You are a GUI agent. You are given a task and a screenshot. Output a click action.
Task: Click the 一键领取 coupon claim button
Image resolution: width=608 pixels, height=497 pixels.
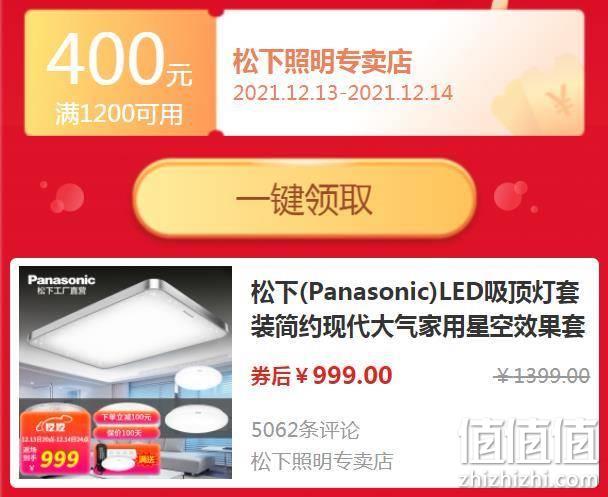click(x=304, y=198)
